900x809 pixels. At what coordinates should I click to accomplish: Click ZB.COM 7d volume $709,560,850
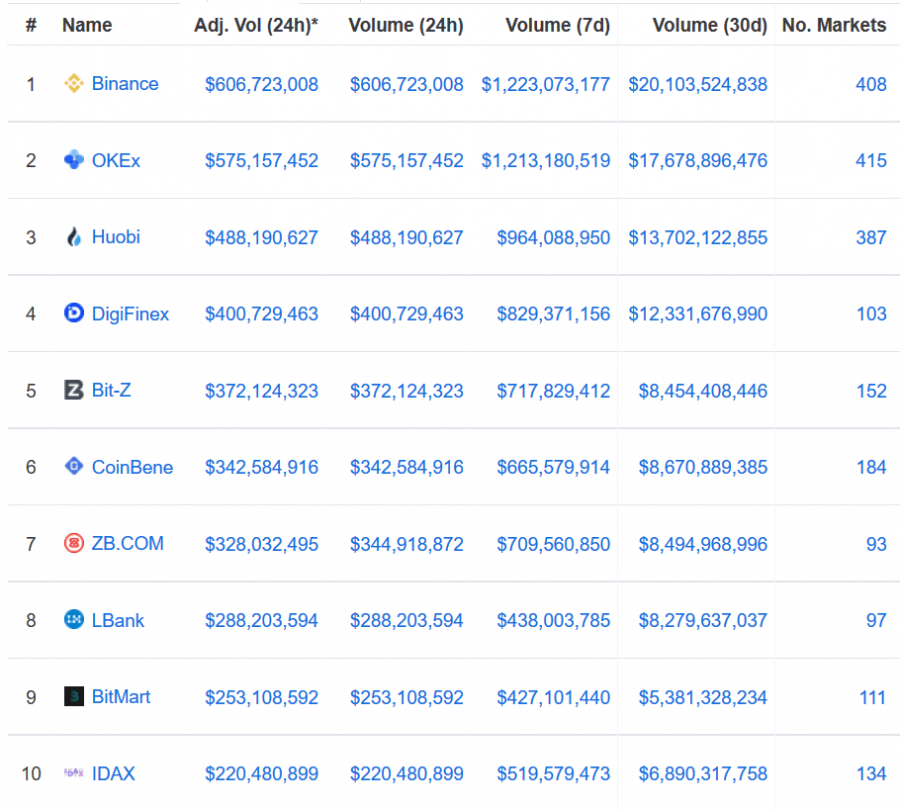(x=553, y=544)
